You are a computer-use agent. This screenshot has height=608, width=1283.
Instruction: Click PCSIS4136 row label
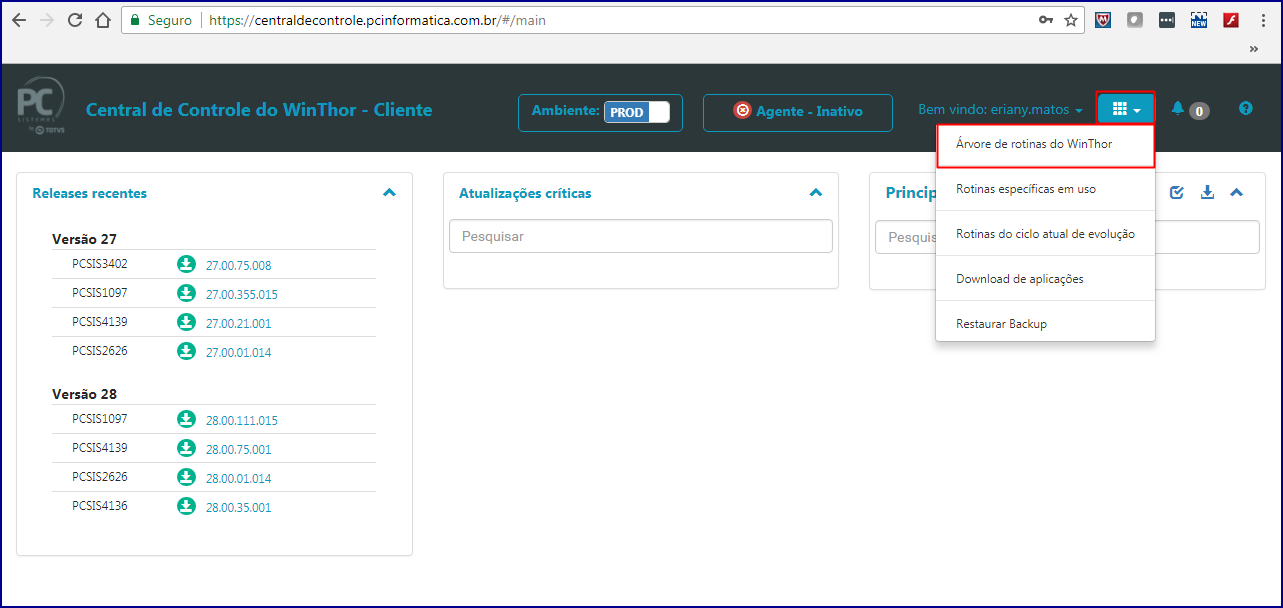click(x=100, y=505)
